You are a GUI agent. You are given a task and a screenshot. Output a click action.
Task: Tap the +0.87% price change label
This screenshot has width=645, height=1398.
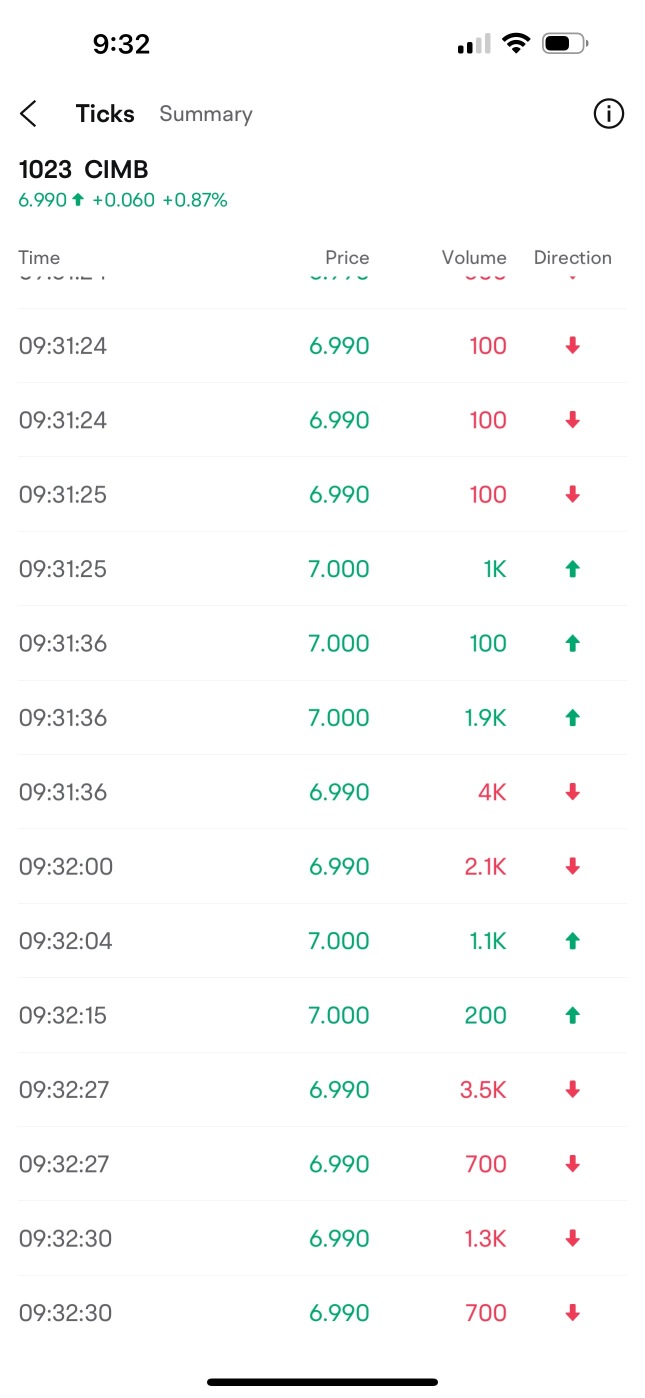(195, 200)
